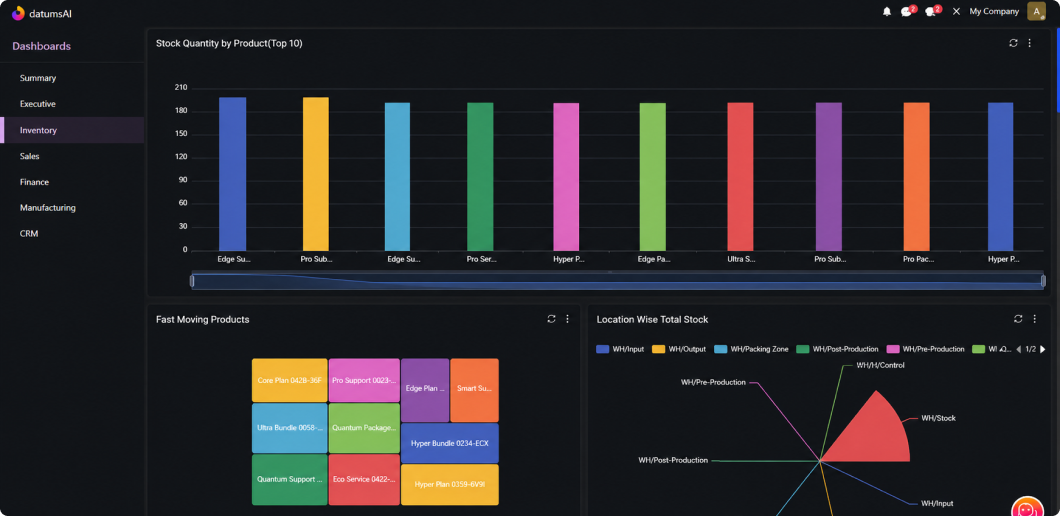
Task: Select the Pro Support 0023 tile
Action: [364, 380]
